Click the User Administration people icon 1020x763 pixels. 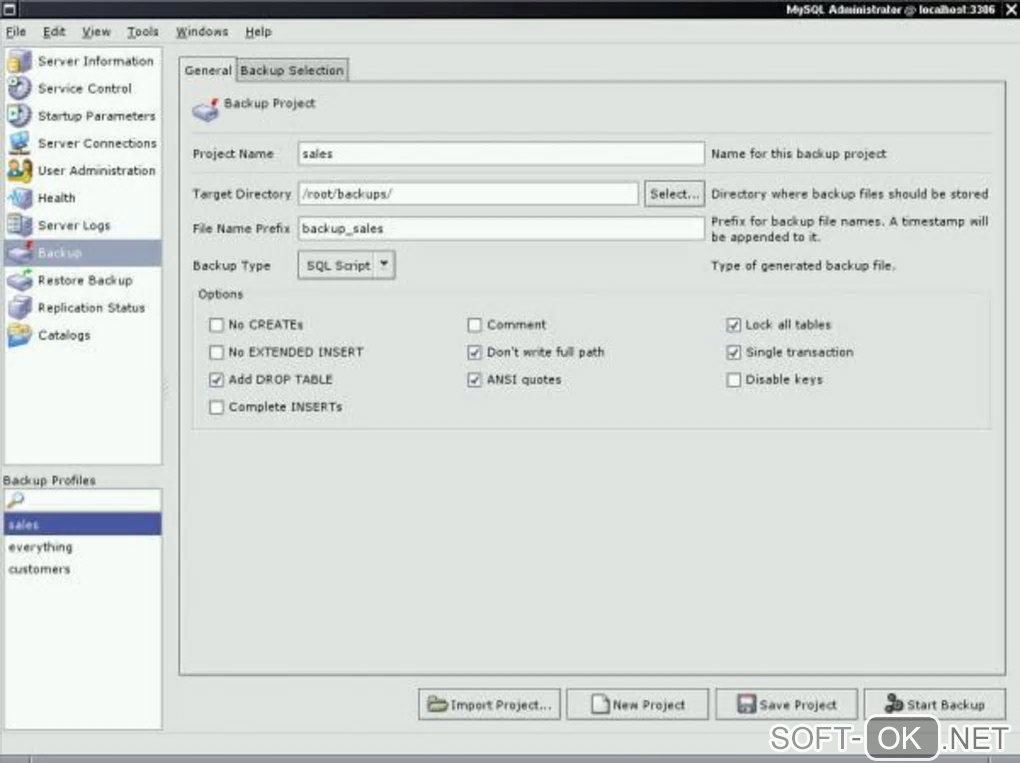coord(20,170)
